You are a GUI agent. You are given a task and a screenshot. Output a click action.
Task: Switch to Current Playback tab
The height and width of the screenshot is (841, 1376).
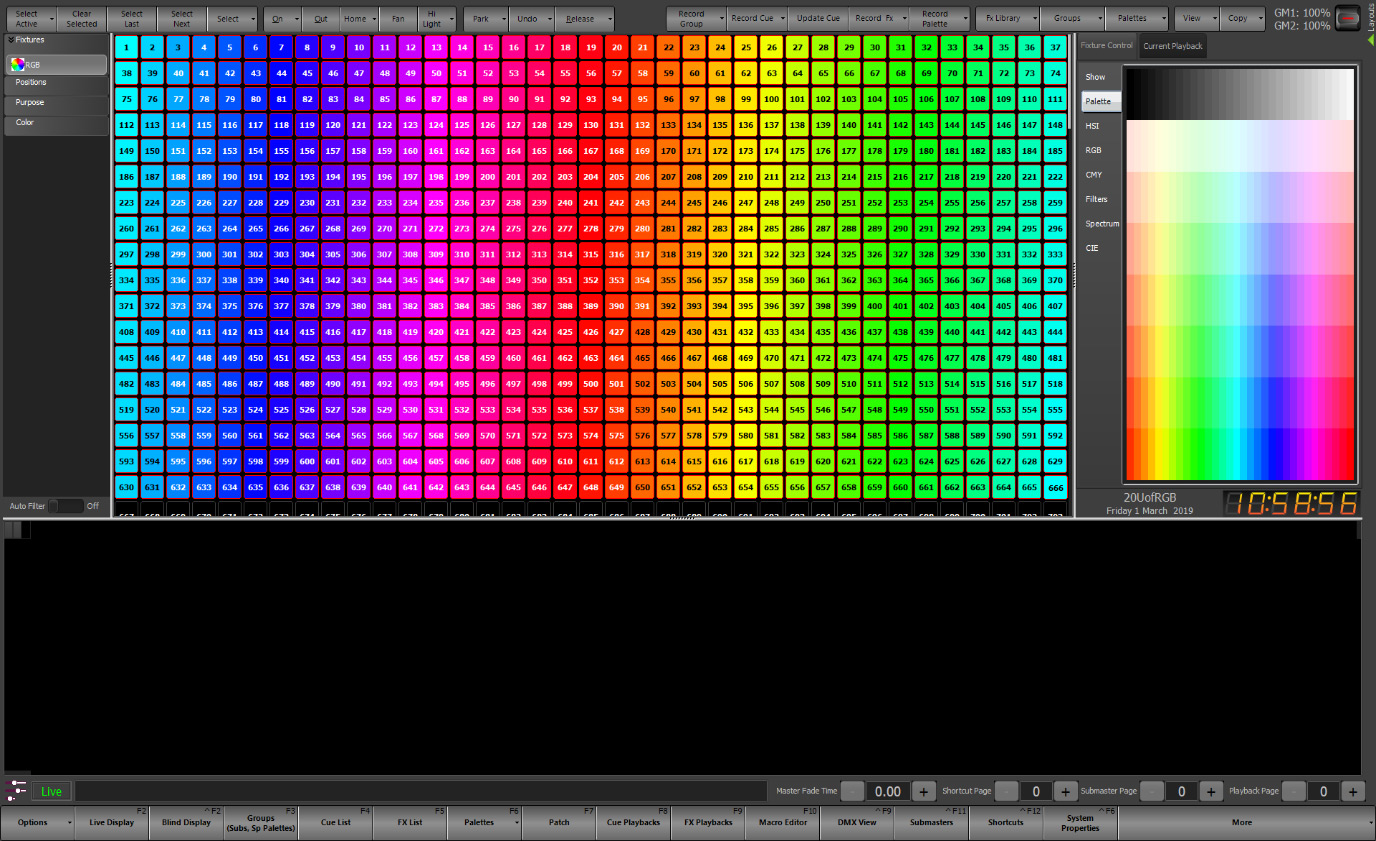point(1173,46)
